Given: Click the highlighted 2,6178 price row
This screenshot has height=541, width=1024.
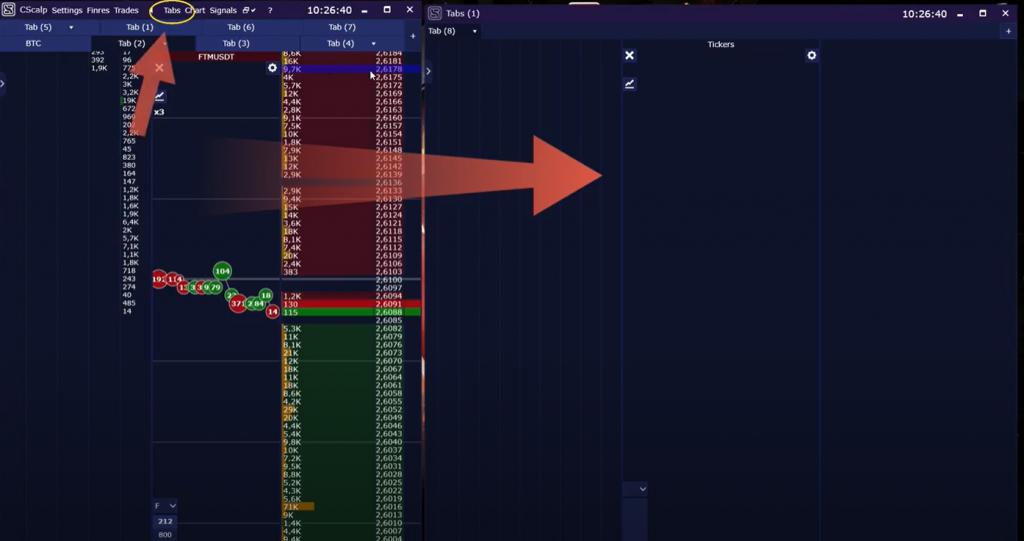Looking at the screenshot, I should coord(351,69).
